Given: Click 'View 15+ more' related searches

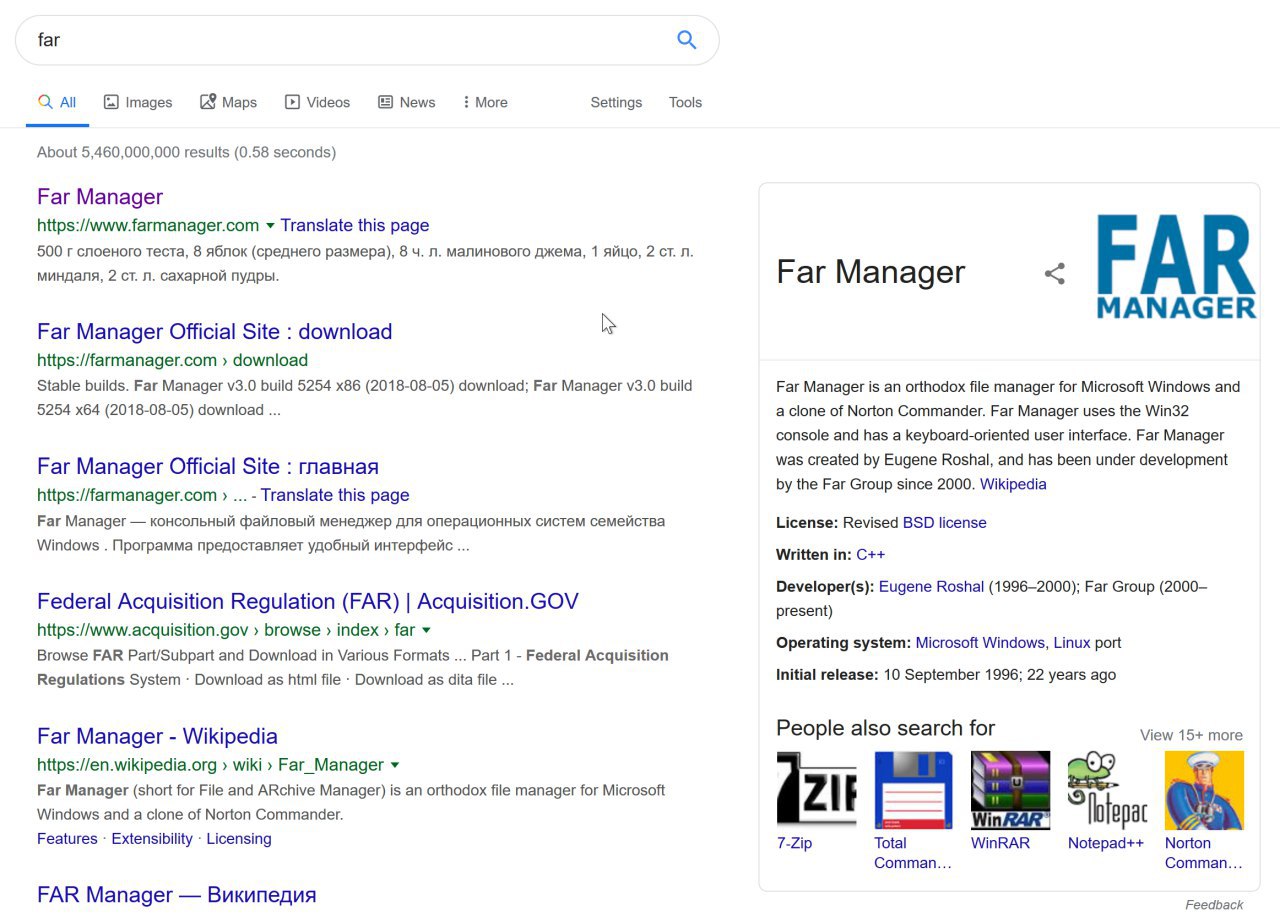Looking at the screenshot, I should 1192,735.
